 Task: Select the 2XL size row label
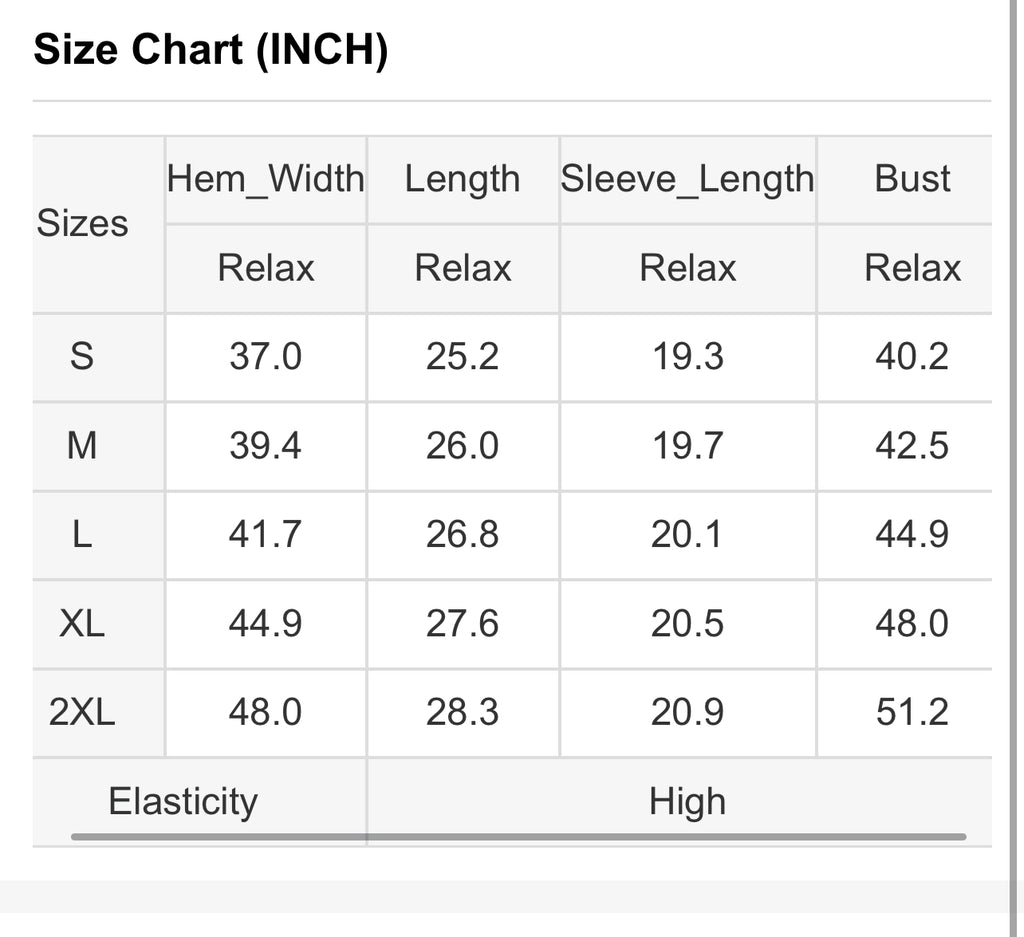tap(82, 712)
